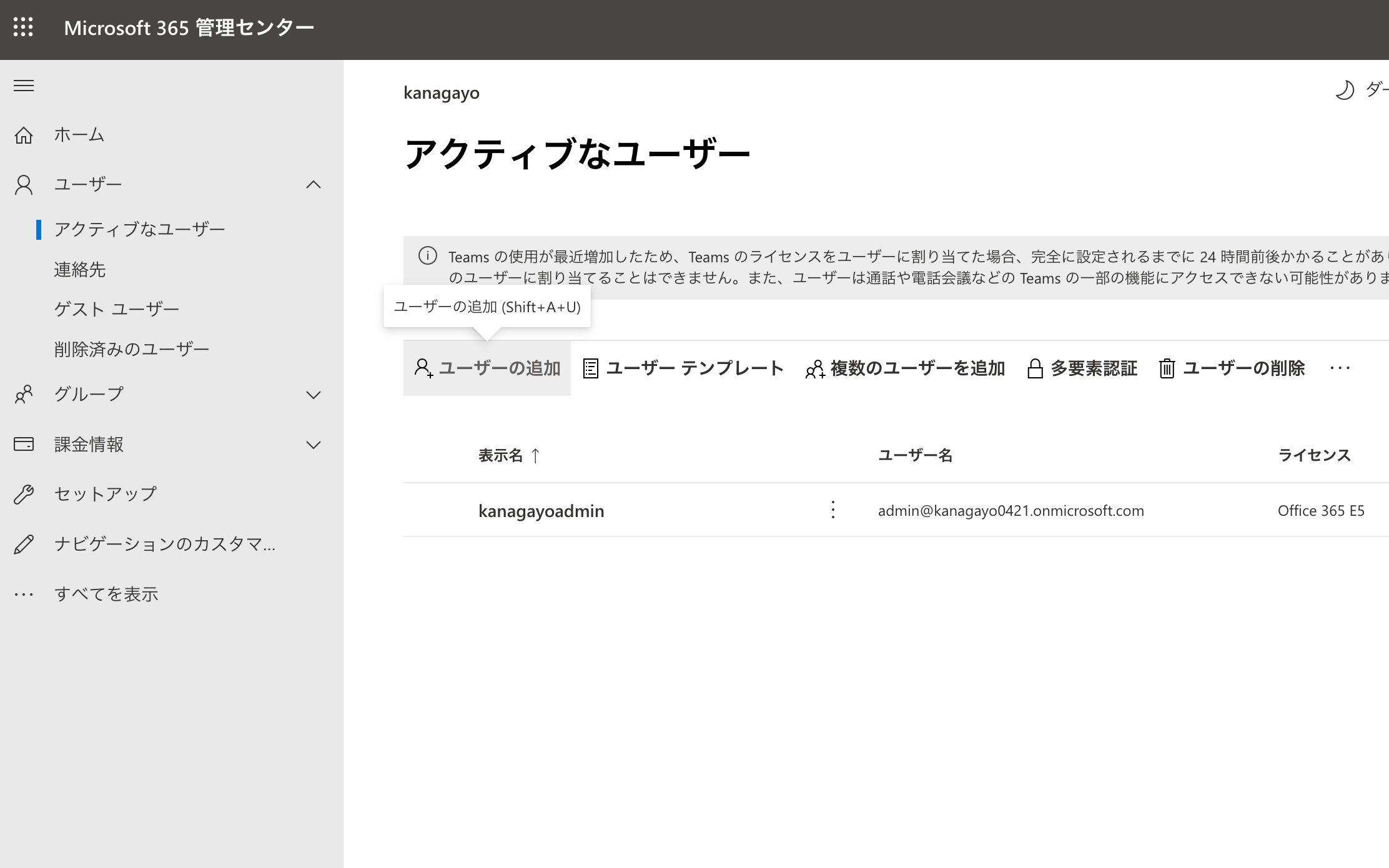Click the lock icon for 多要素認証
Screen dimensions: 1389x868
pos(1035,368)
